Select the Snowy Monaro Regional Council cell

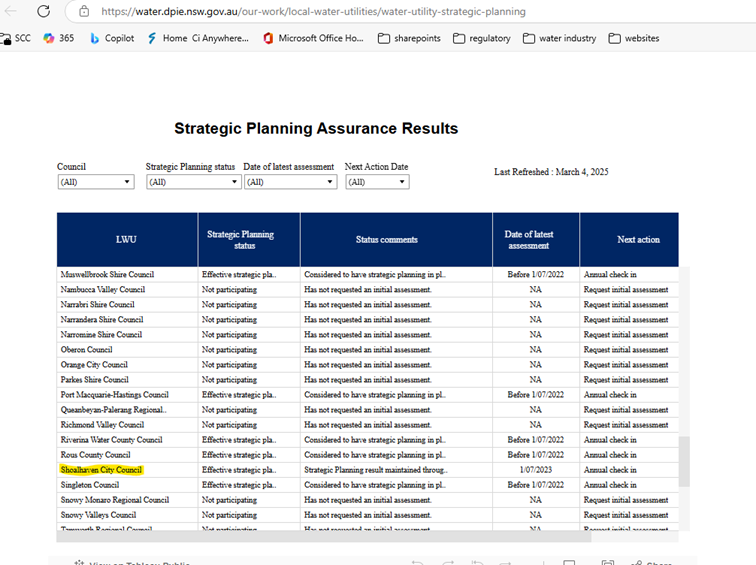[127, 500]
